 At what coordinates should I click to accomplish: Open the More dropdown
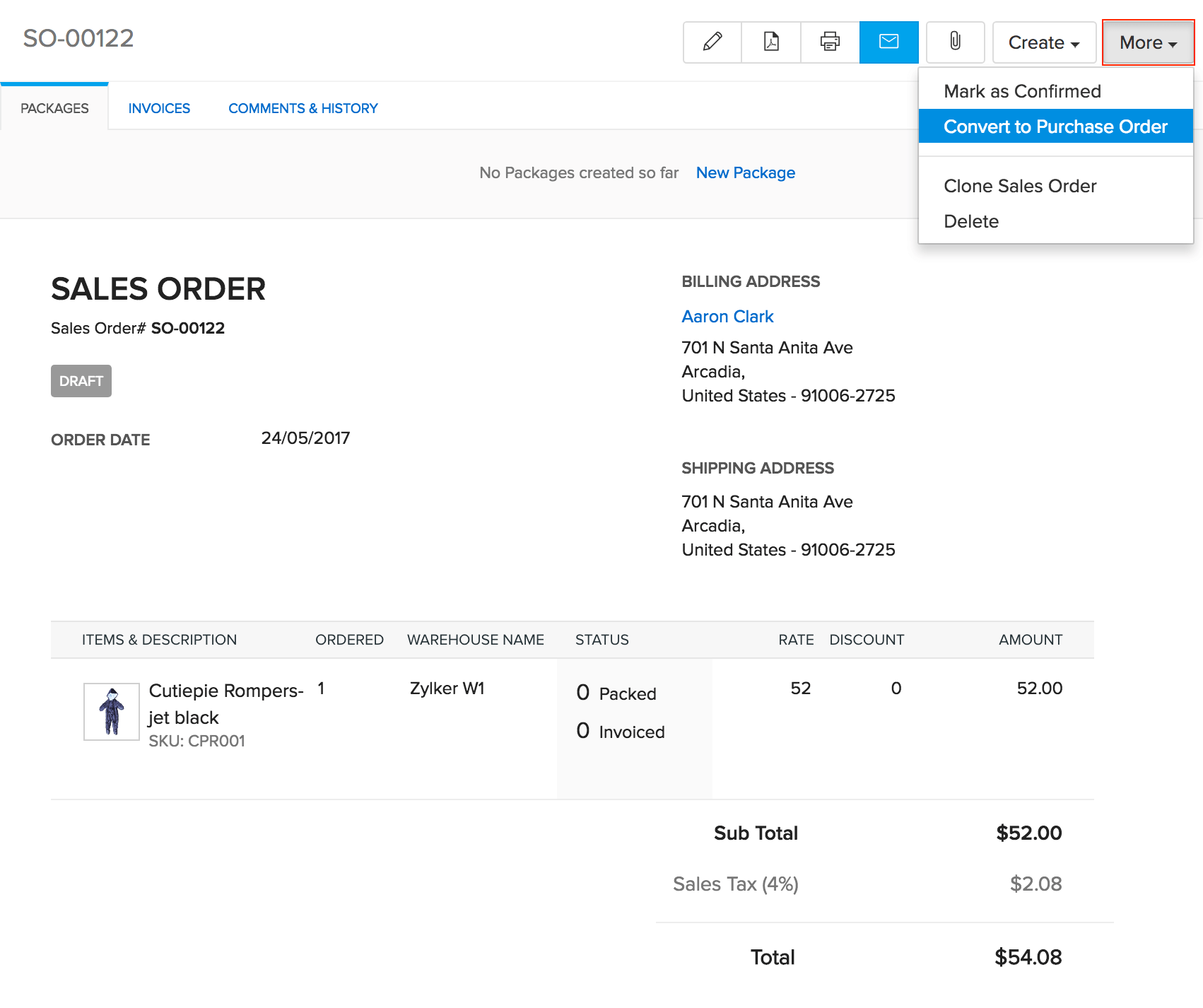[x=1147, y=42]
